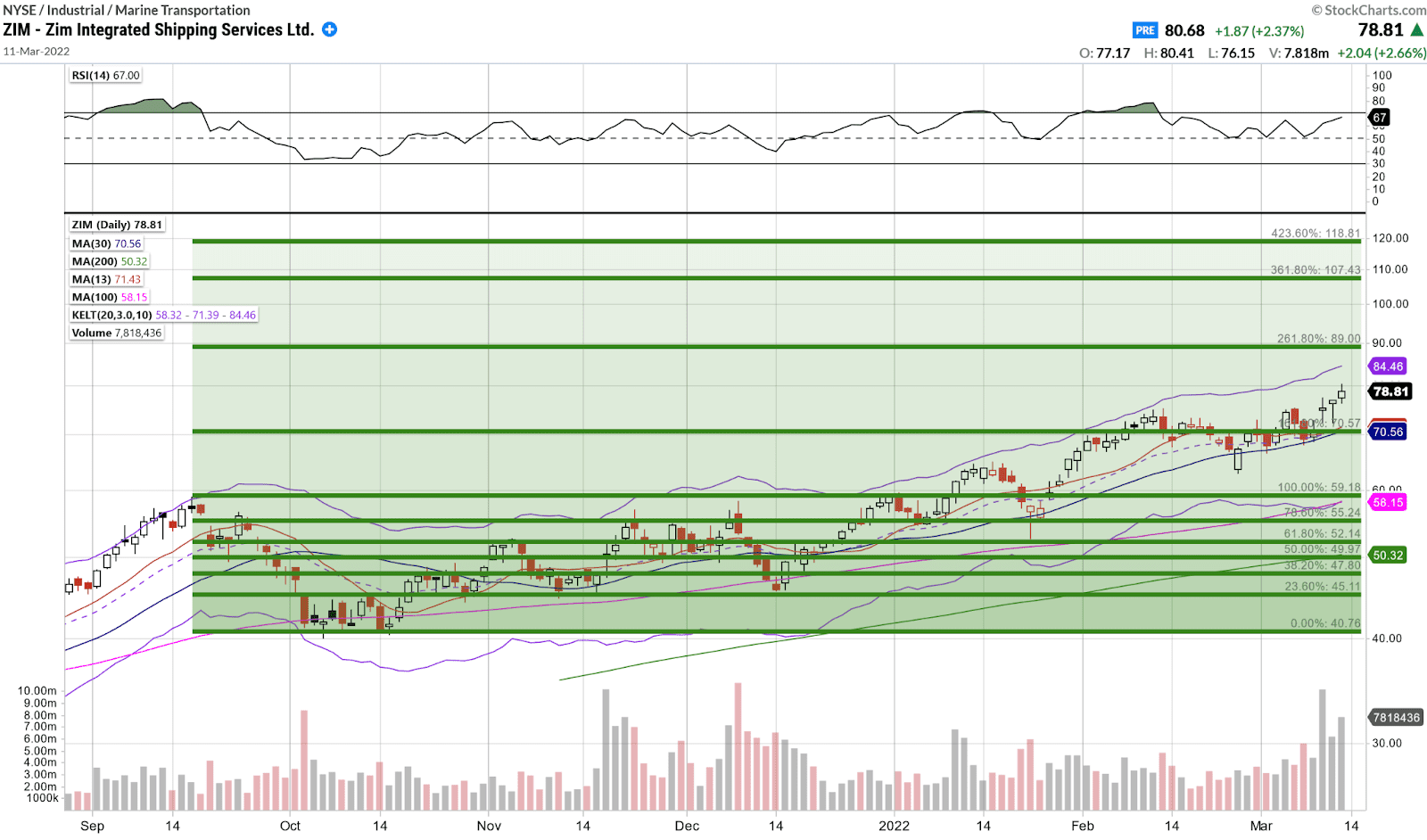Click the 10.00m volume axis label
Image resolution: width=1427 pixels, height=840 pixels.
(x=37, y=691)
